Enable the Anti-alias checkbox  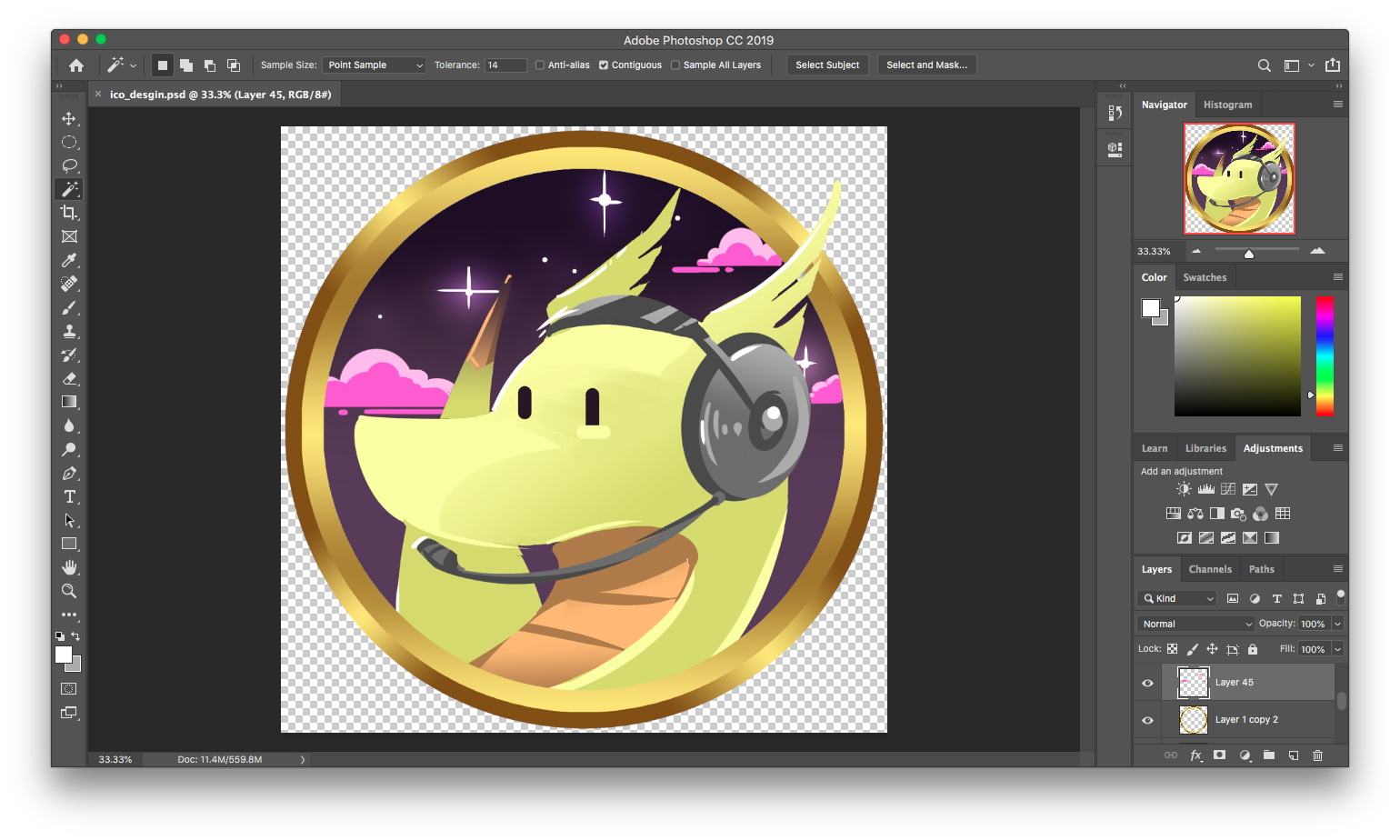[540, 65]
